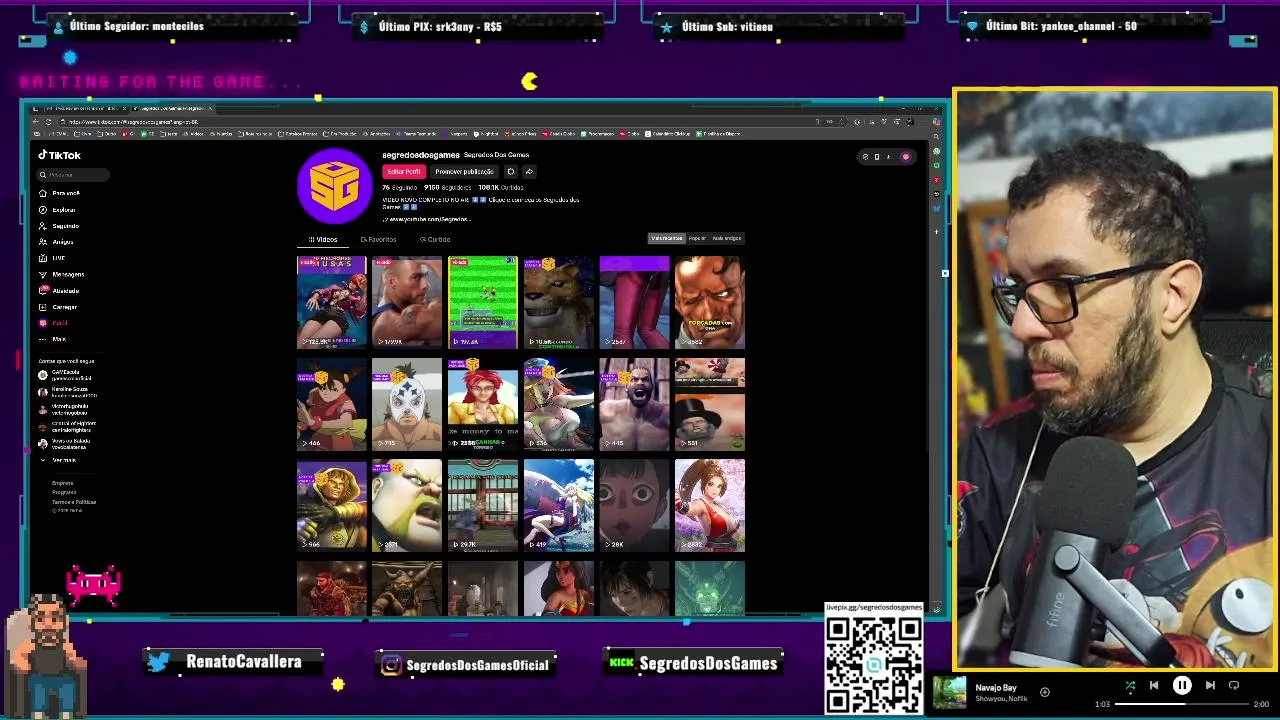The height and width of the screenshot is (720, 1280).
Task: Open the green soccer field video thumbnail
Action: 483,302
